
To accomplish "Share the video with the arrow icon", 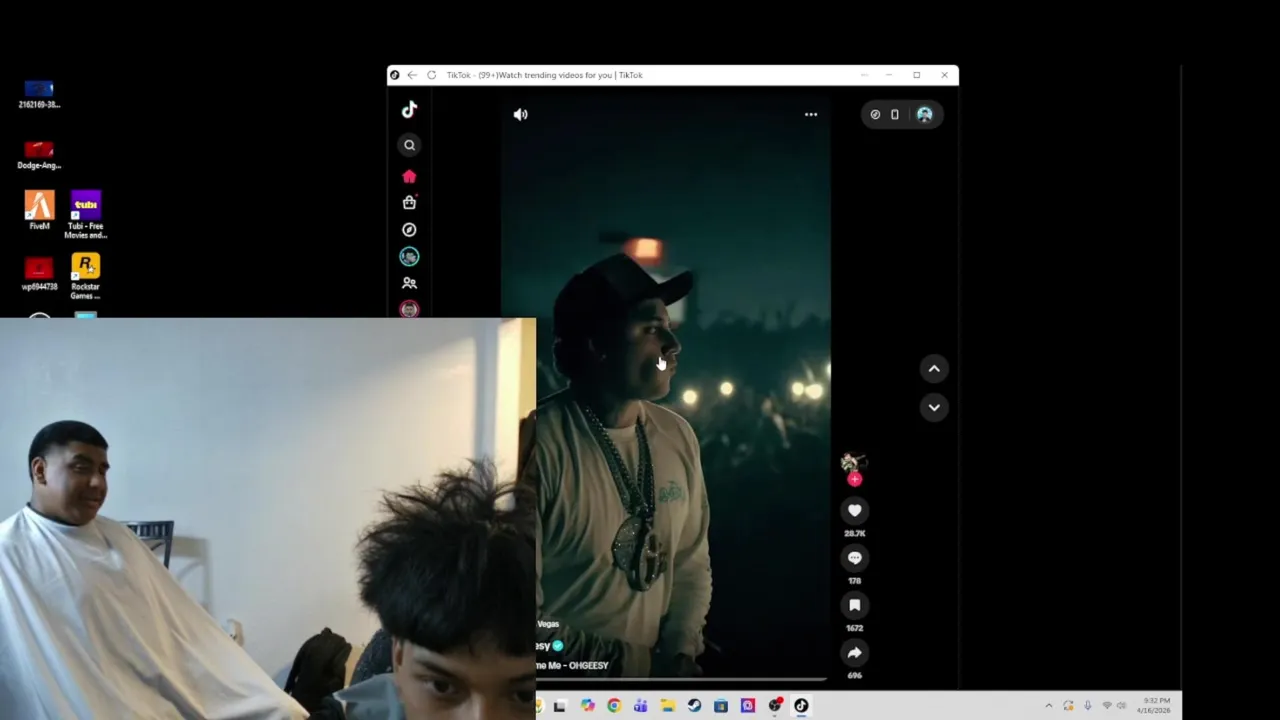I will (854, 652).
